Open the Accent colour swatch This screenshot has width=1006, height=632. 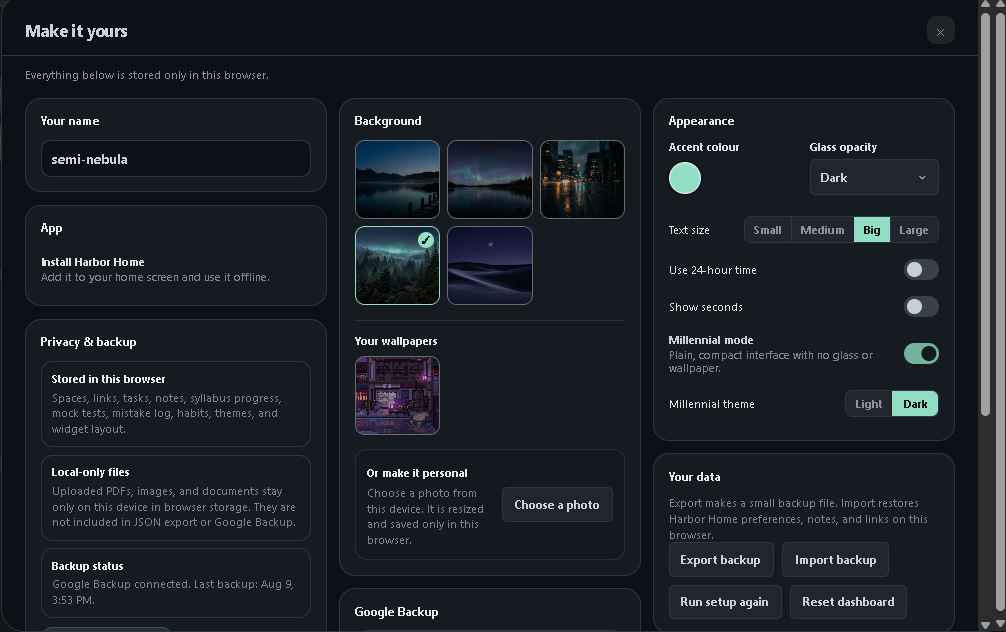685,178
